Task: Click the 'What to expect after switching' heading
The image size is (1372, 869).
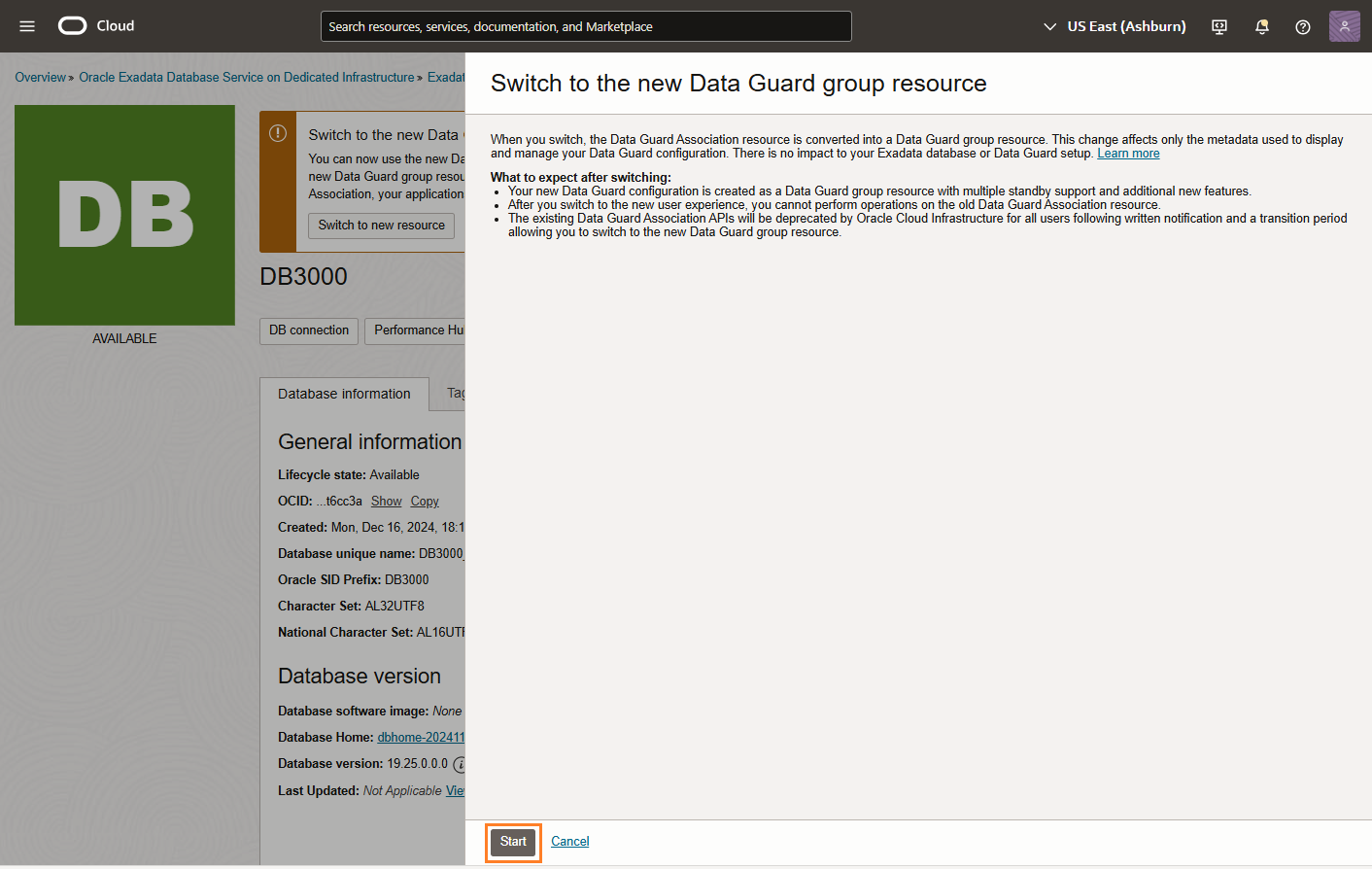Action: [581, 177]
